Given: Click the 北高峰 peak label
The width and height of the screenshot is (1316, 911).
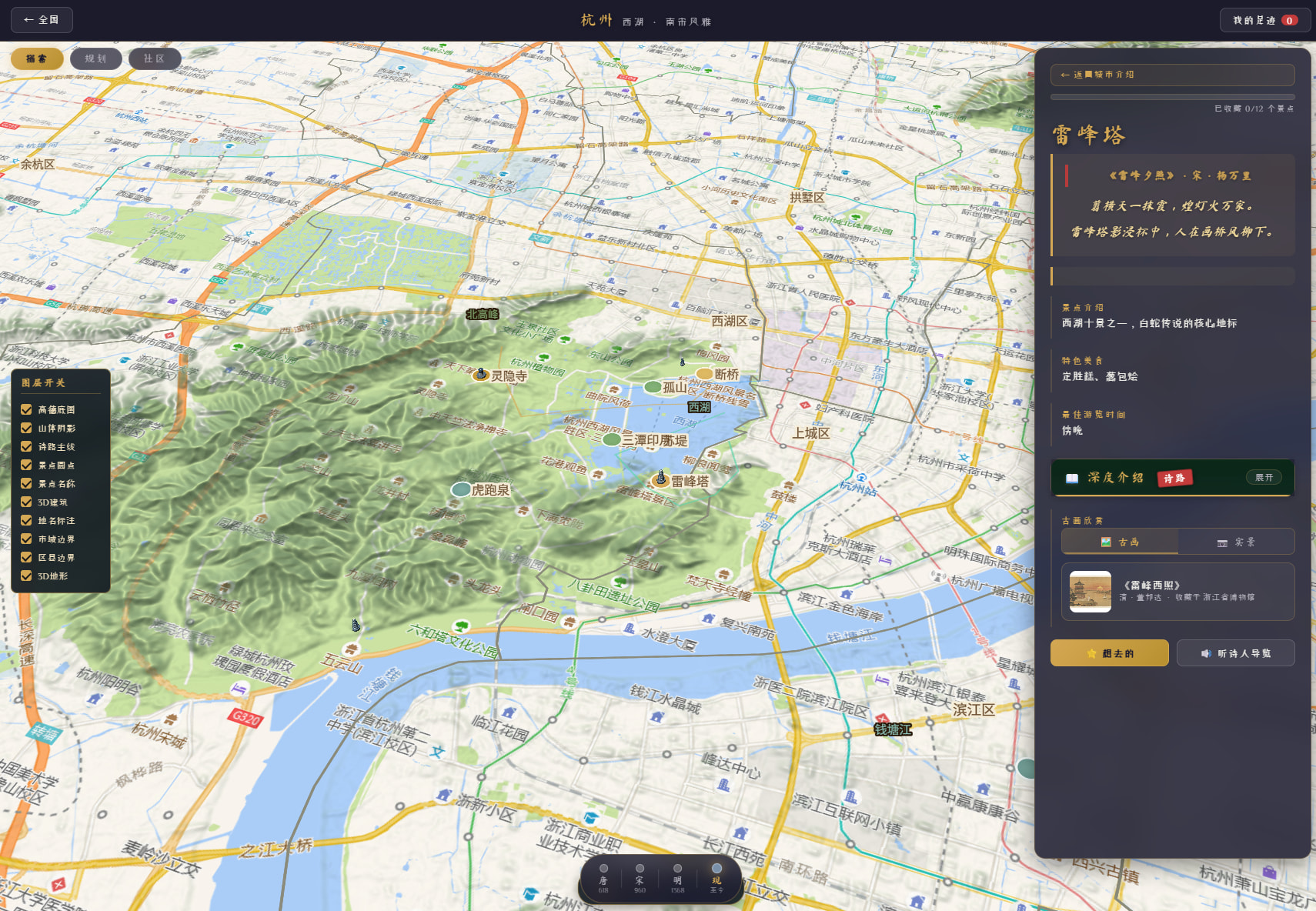Looking at the screenshot, I should 483,314.
